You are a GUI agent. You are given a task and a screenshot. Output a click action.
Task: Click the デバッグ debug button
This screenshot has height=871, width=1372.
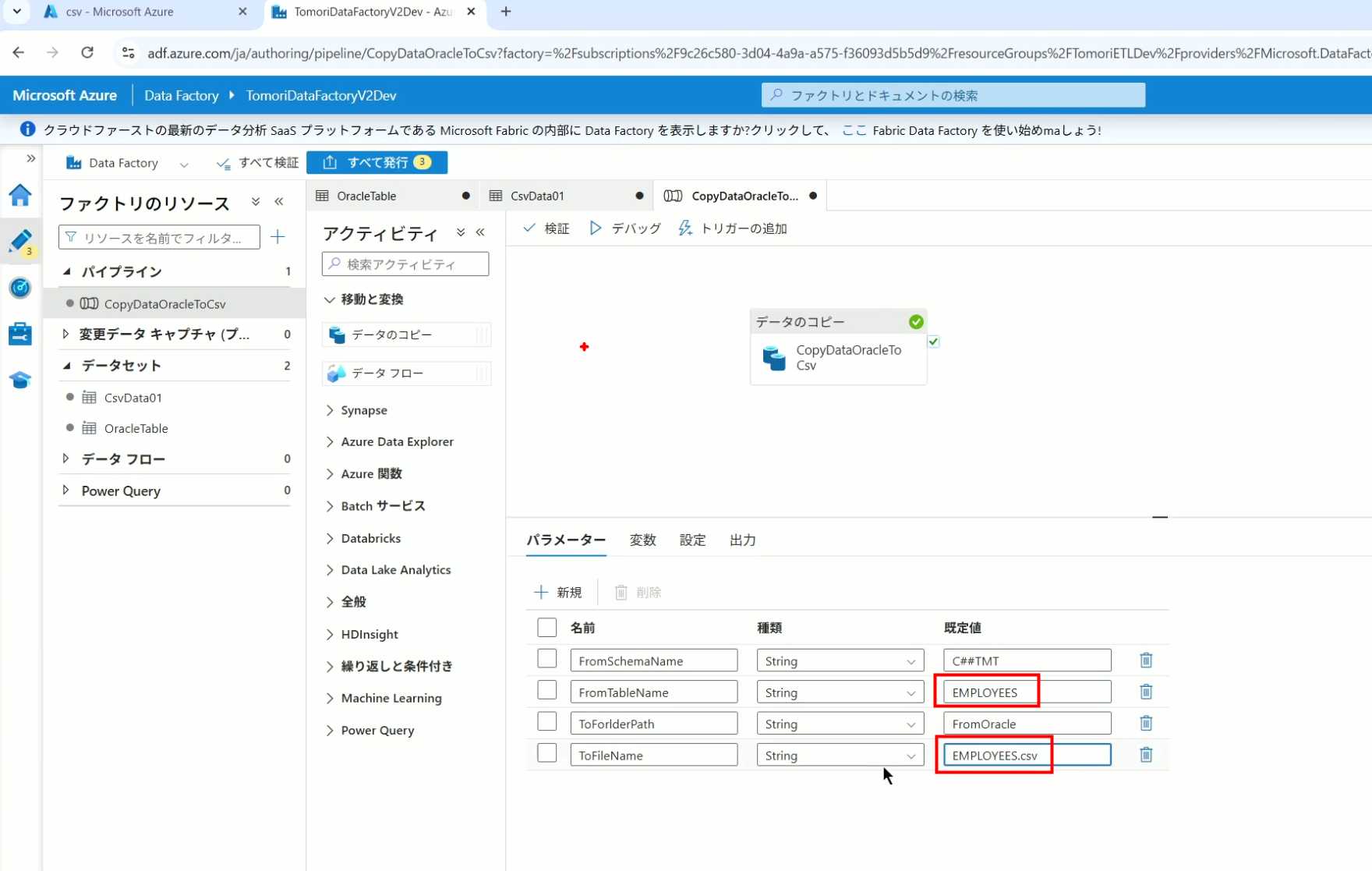click(x=625, y=228)
